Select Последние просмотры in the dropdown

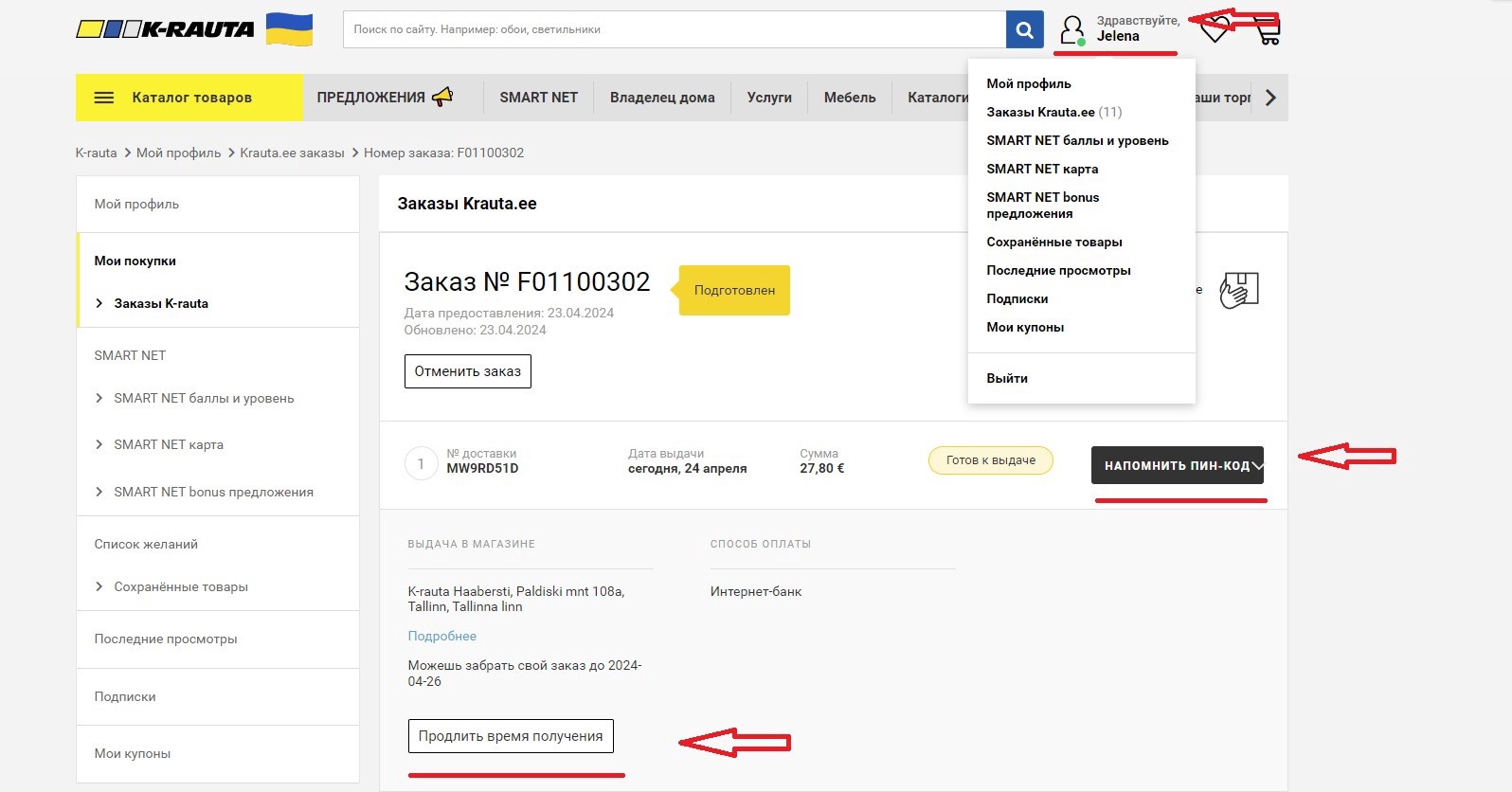pyautogui.click(x=1058, y=270)
